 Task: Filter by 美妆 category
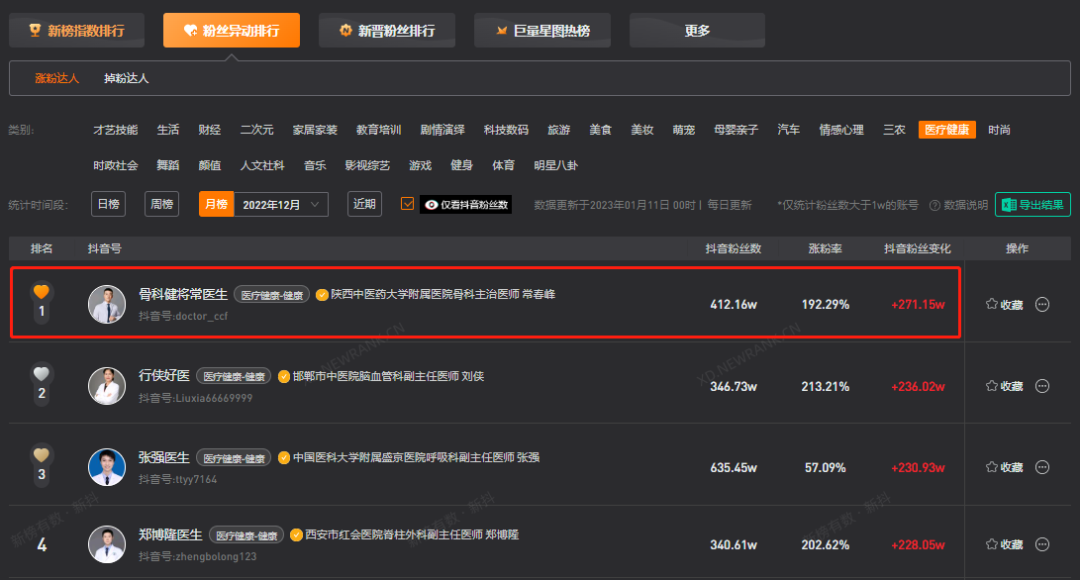tap(642, 130)
